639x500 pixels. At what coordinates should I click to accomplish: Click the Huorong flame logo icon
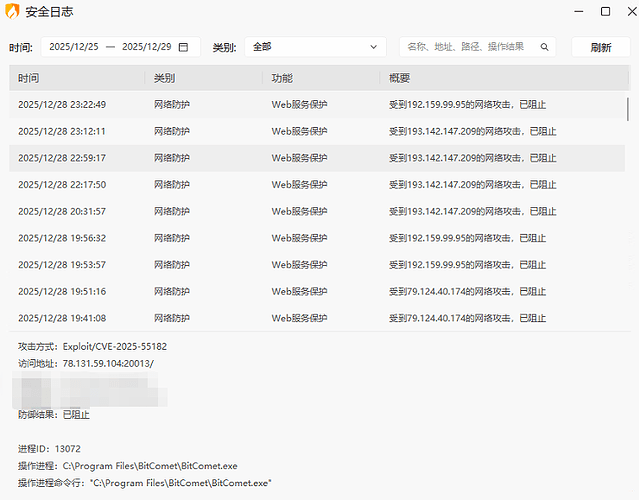coord(13,12)
